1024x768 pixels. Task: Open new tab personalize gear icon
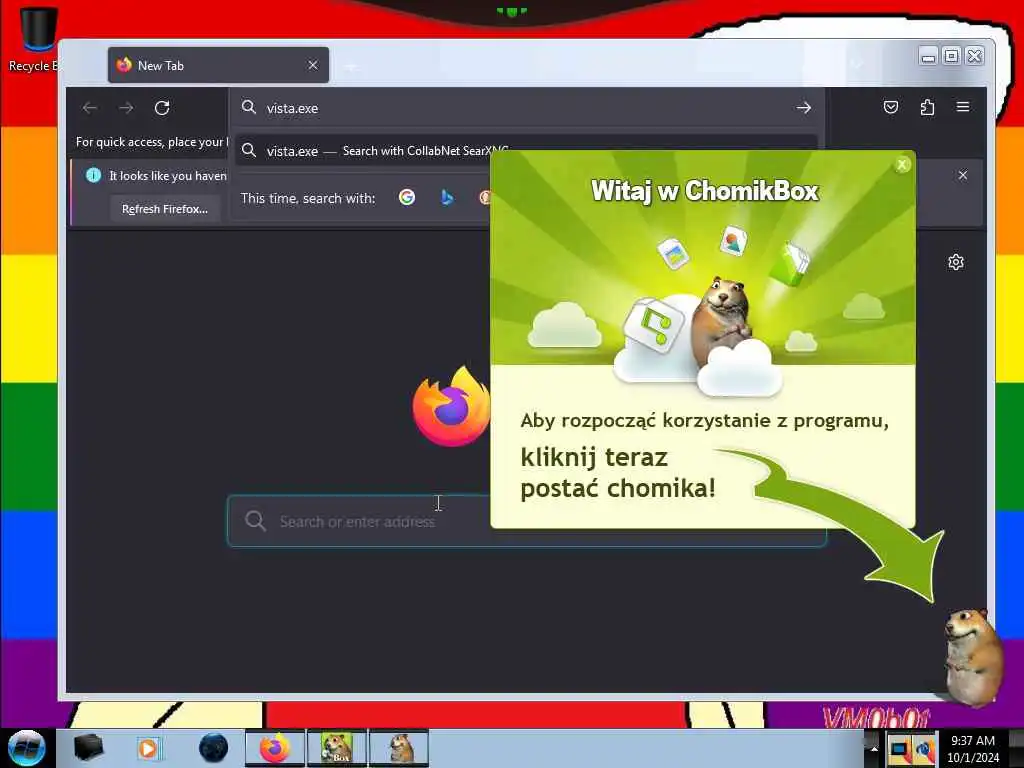(956, 262)
